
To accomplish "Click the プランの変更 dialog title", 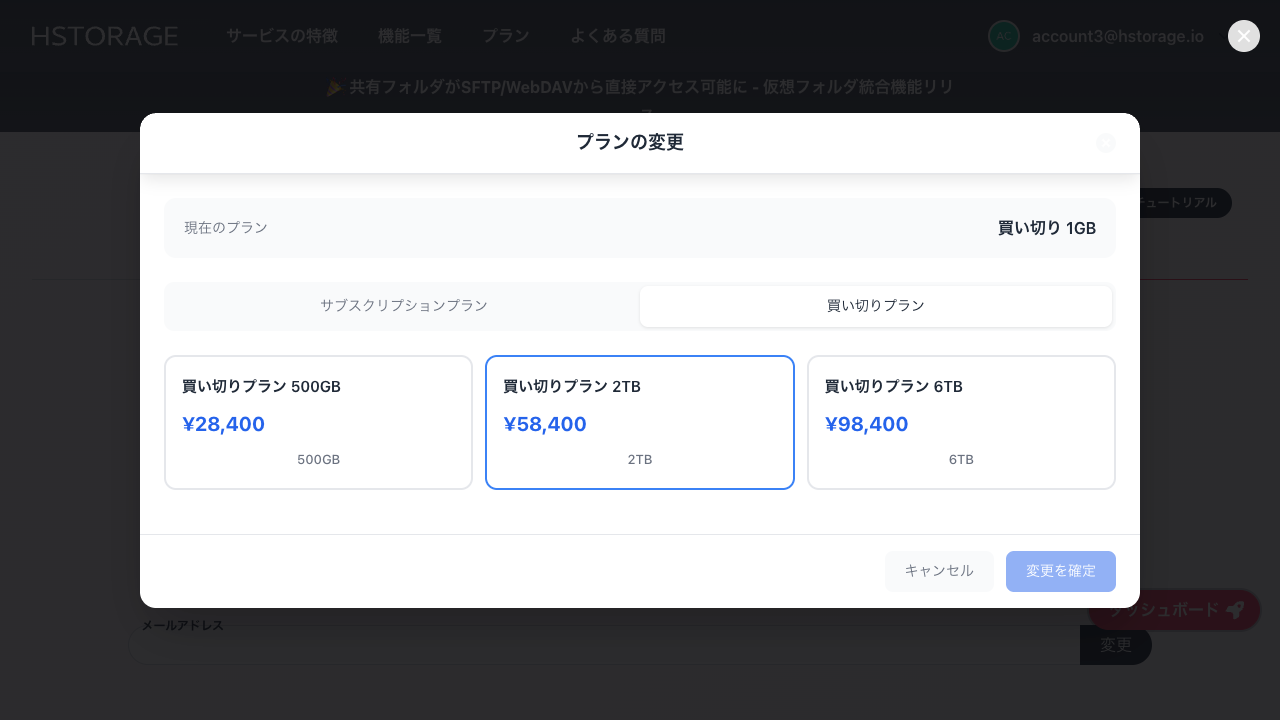I will [x=630, y=142].
